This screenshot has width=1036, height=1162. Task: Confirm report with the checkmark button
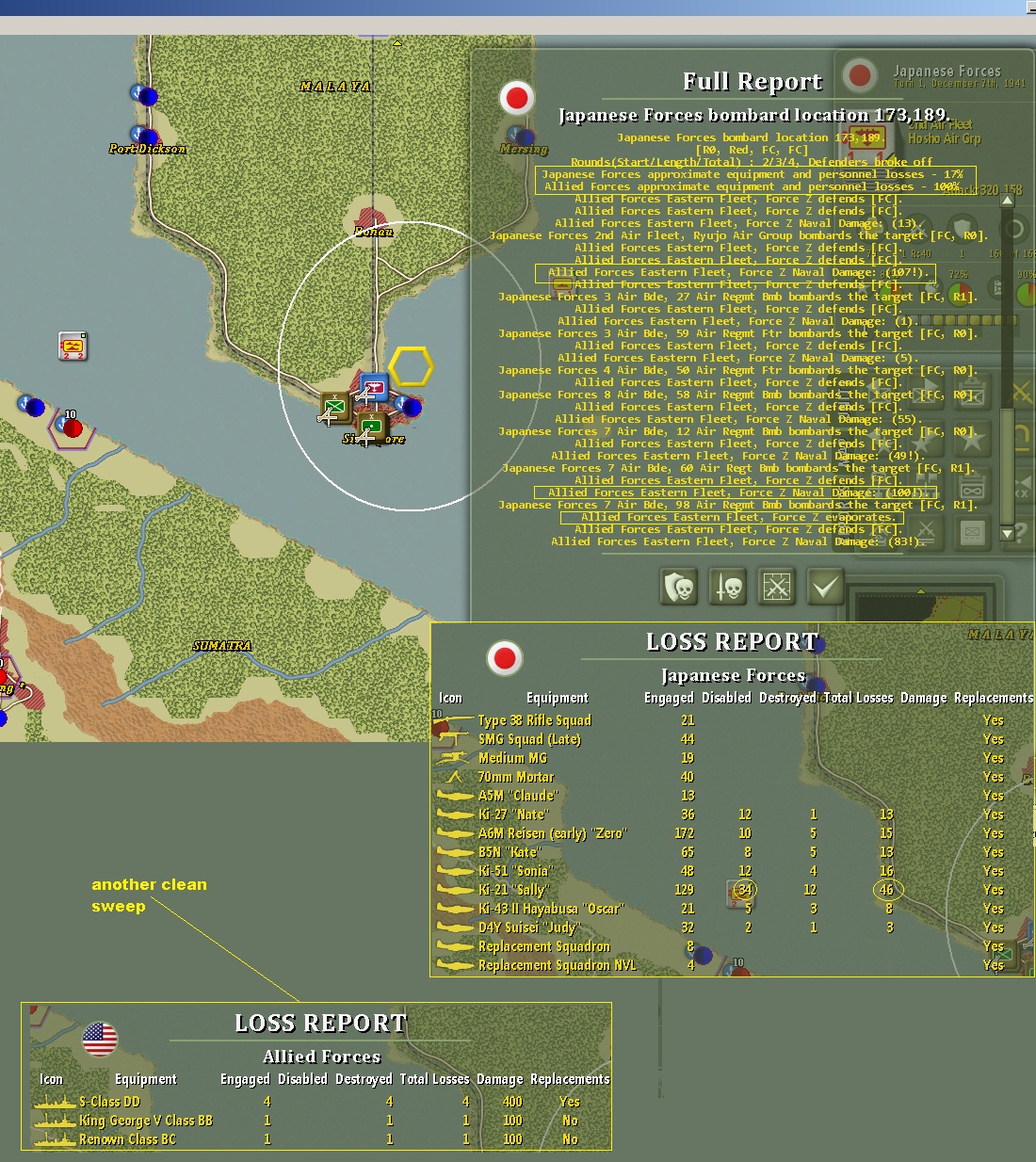(x=824, y=587)
